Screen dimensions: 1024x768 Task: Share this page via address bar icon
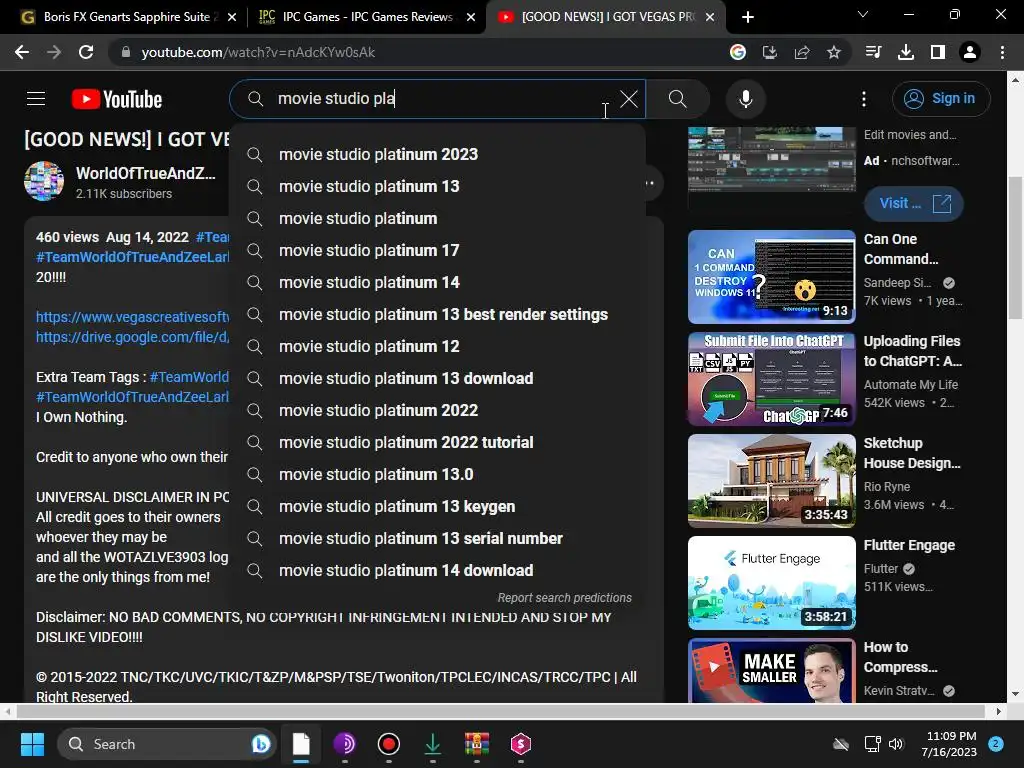click(x=802, y=52)
